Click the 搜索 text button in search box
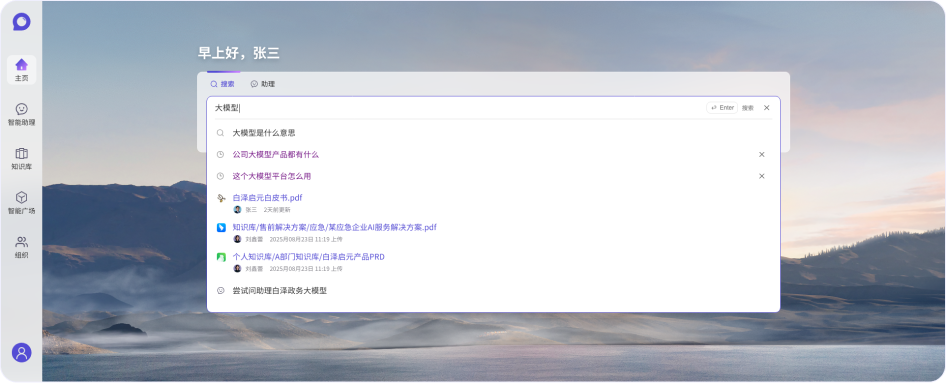The image size is (946, 383). pyautogui.click(x=748, y=108)
